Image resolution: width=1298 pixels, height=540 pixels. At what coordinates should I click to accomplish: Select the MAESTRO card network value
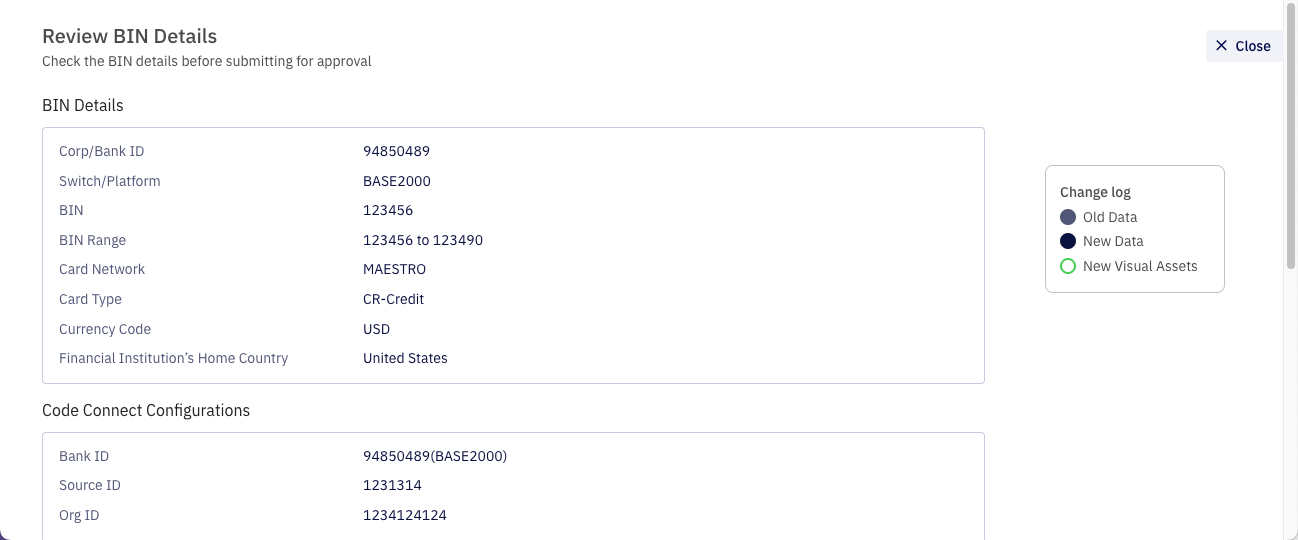tap(394, 269)
